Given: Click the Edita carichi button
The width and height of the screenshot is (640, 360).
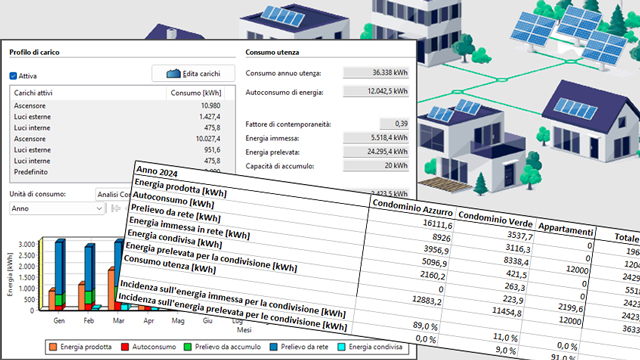Looking at the screenshot, I should pyautogui.click(x=193, y=73).
